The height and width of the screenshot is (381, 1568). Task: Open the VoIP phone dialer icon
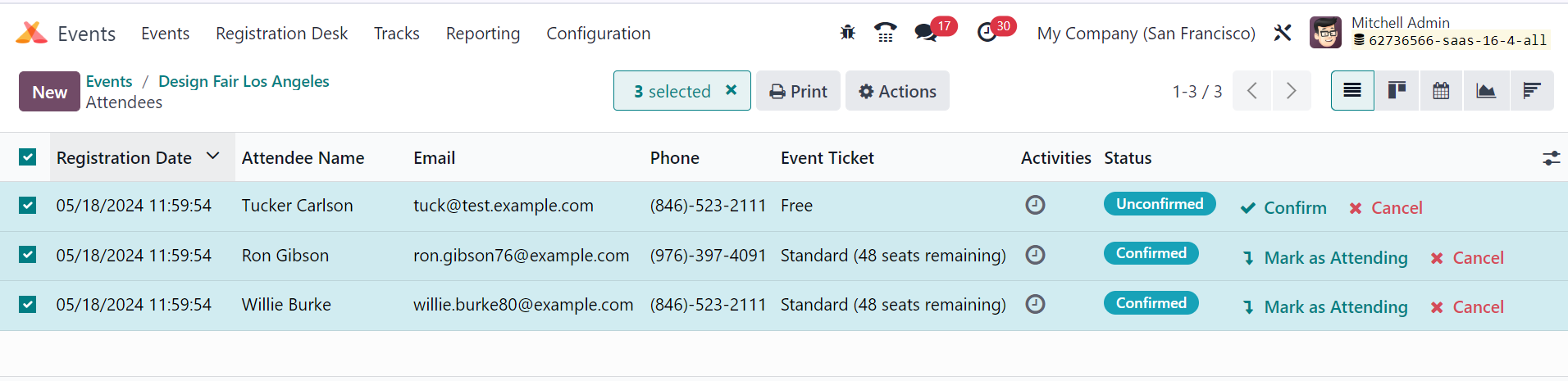click(x=885, y=33)
